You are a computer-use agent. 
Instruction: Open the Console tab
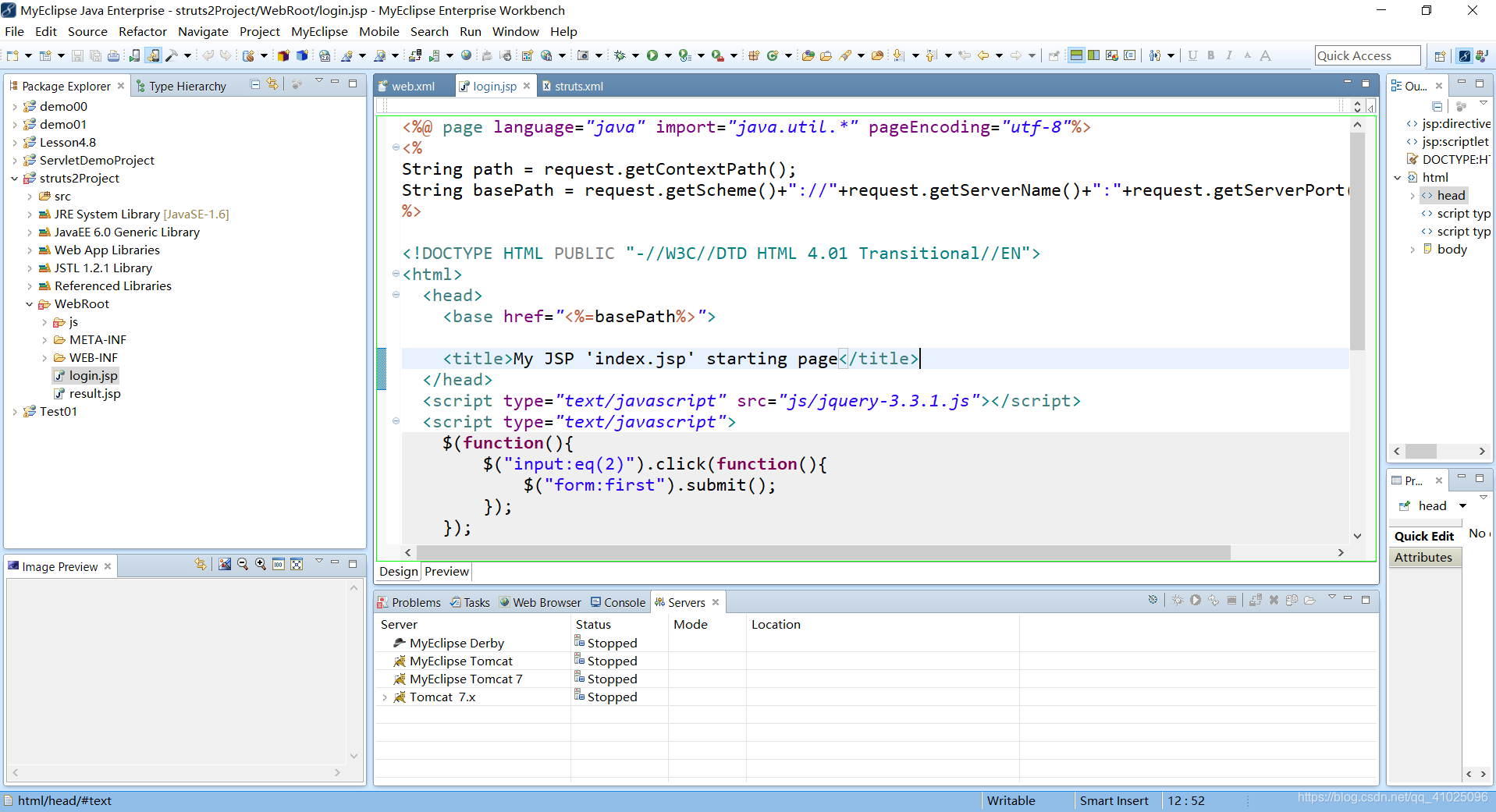pyautogui.click(x=618, y=602)
